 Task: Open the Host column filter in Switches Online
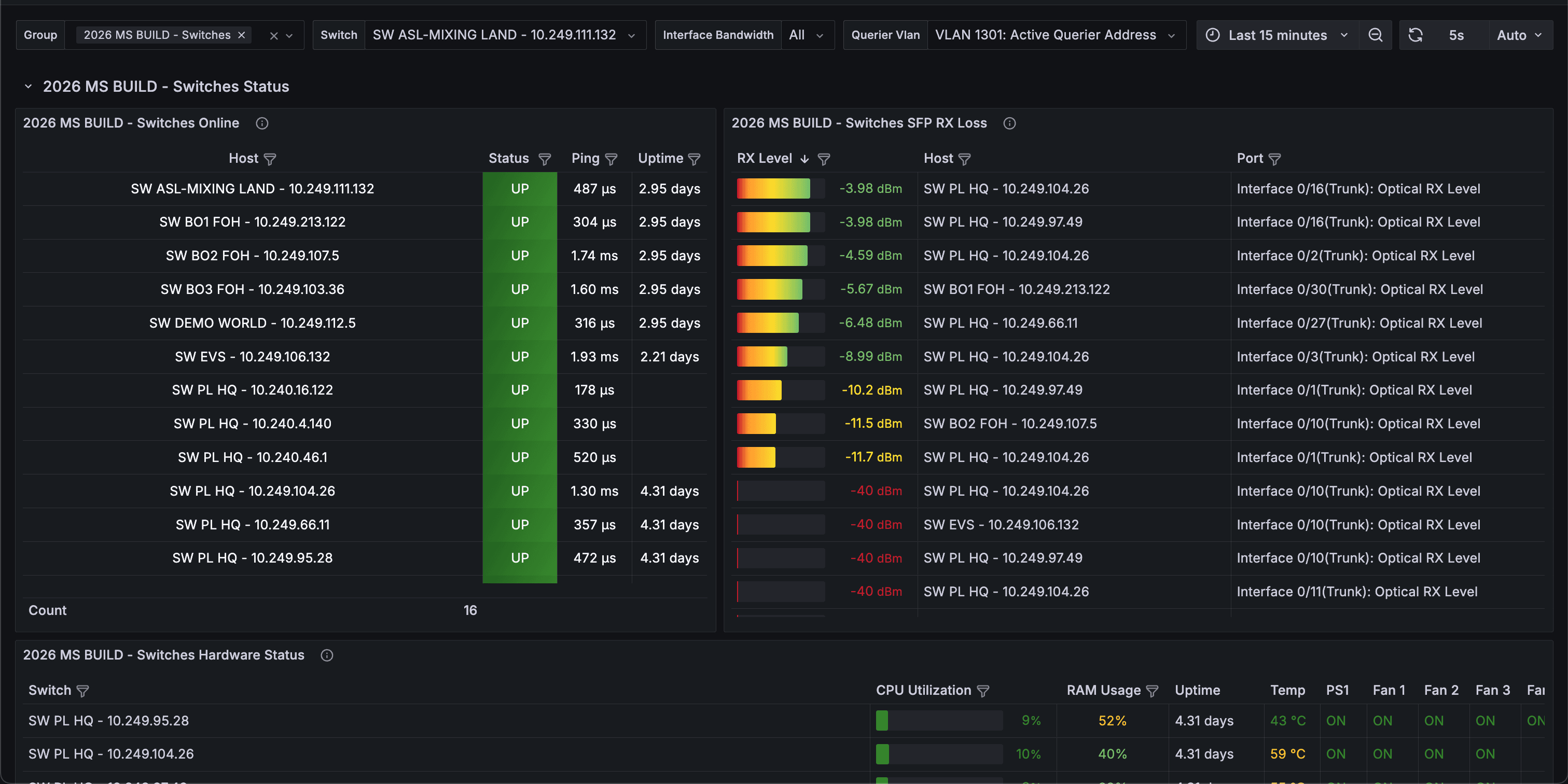pos(270,159)
